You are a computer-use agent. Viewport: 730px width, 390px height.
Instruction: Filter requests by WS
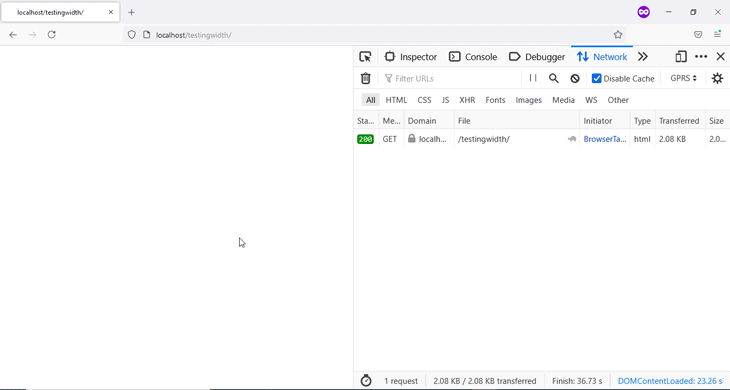pyautogui.click(x=591, y=100)
